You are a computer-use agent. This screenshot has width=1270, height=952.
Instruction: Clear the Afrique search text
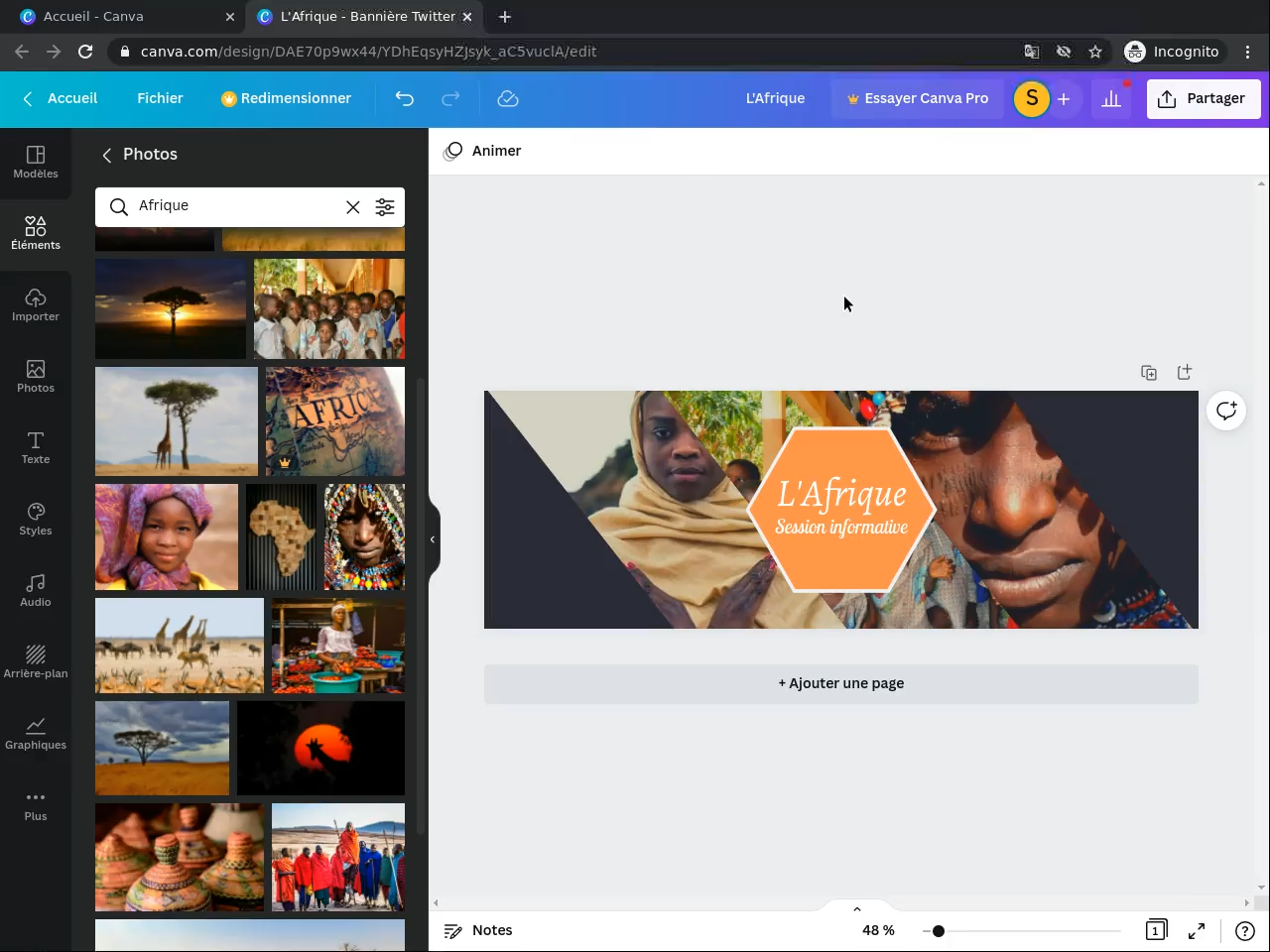pyautogui.click(x=353, y=206)
